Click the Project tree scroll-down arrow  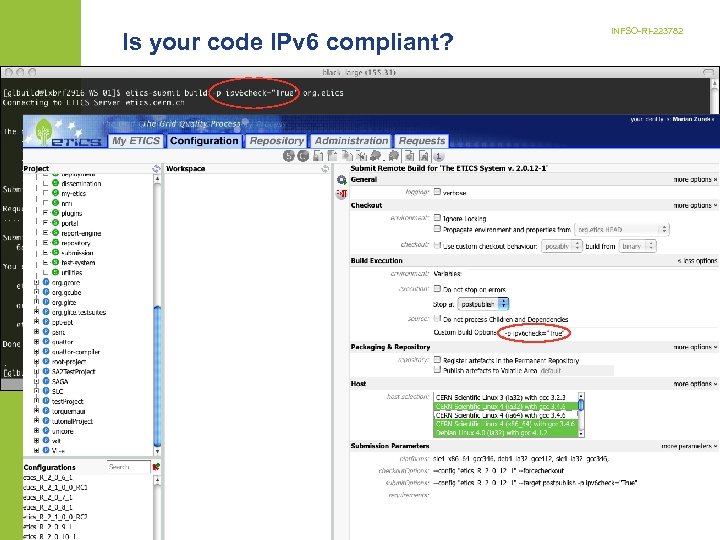(157, 451)
